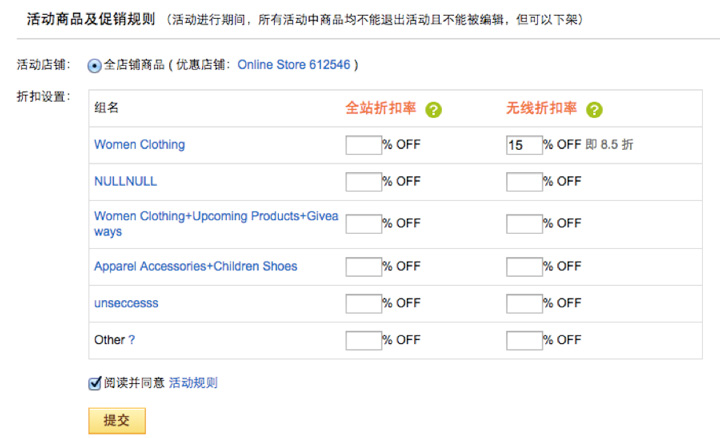The height and width of the screenshot is (438, 720).
Task: Open the Online Store 612546 link
Action: point(294,65)
